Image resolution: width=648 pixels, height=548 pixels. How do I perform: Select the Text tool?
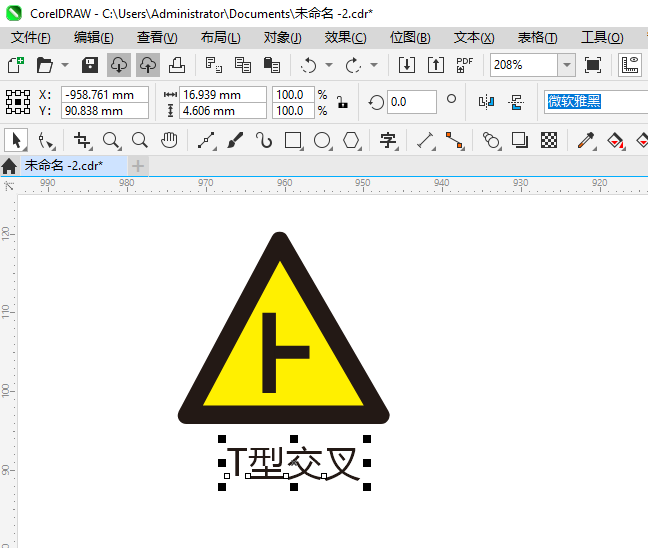point(388,141)
